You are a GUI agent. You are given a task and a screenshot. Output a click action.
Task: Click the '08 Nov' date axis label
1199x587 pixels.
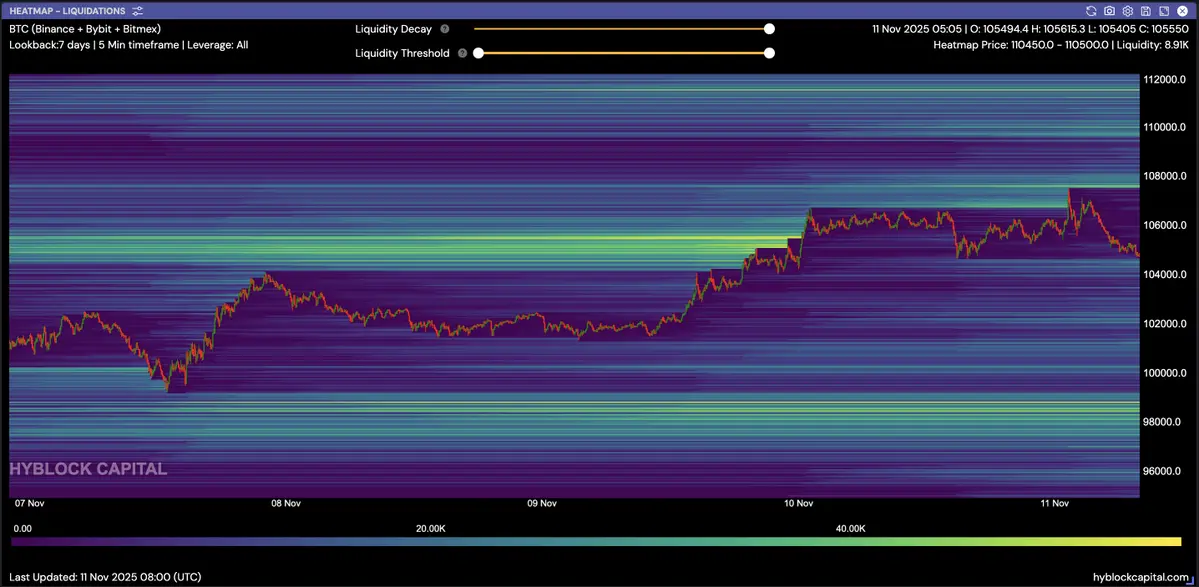click(286, 503)
